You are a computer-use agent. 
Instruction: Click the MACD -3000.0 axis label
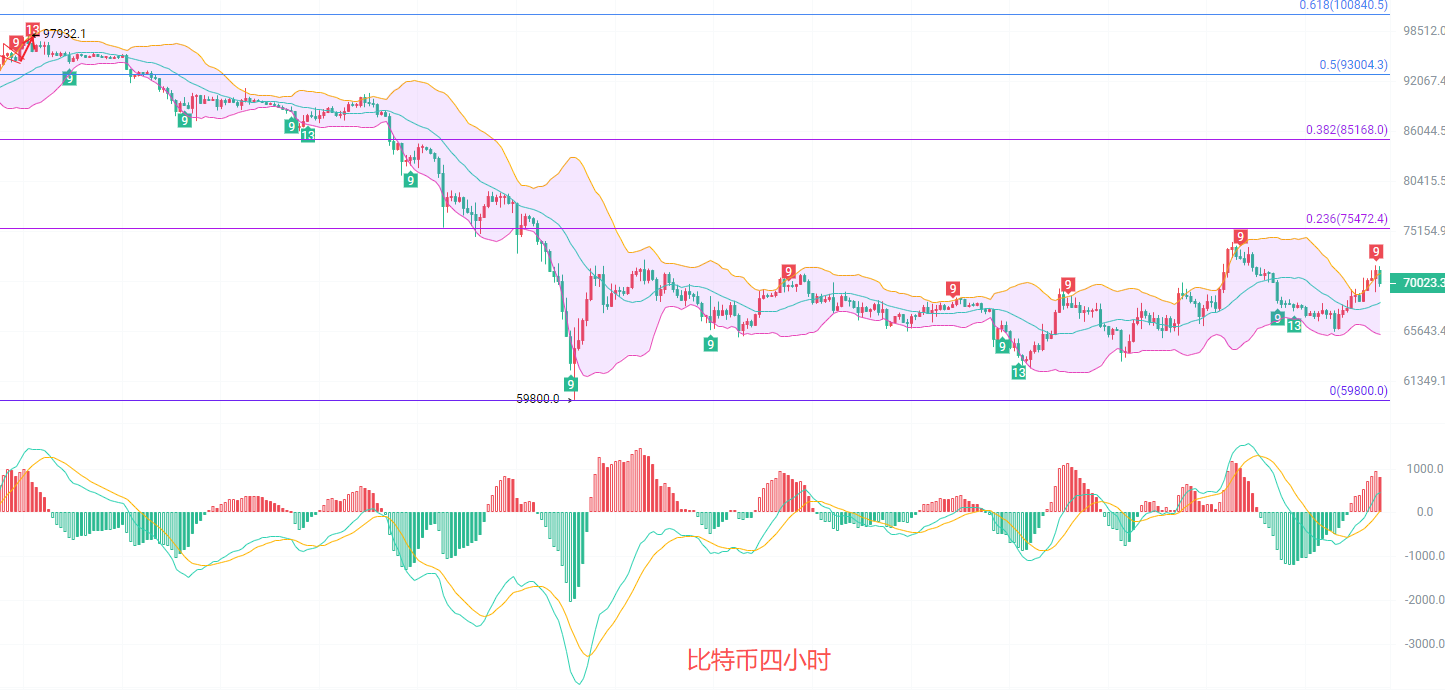pos(1423,644)
